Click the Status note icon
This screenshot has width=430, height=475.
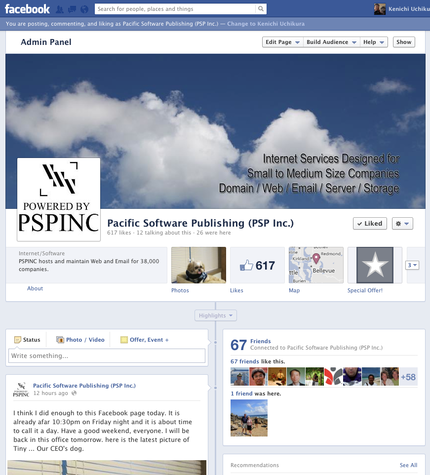pyautogui.click(x=17, y=340)
